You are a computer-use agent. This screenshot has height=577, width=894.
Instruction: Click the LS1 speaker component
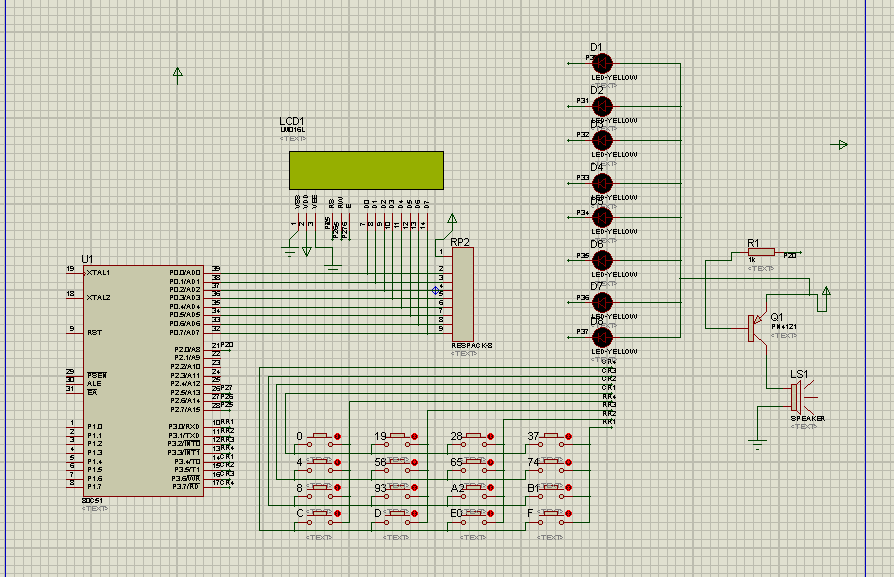coord(797,397)
